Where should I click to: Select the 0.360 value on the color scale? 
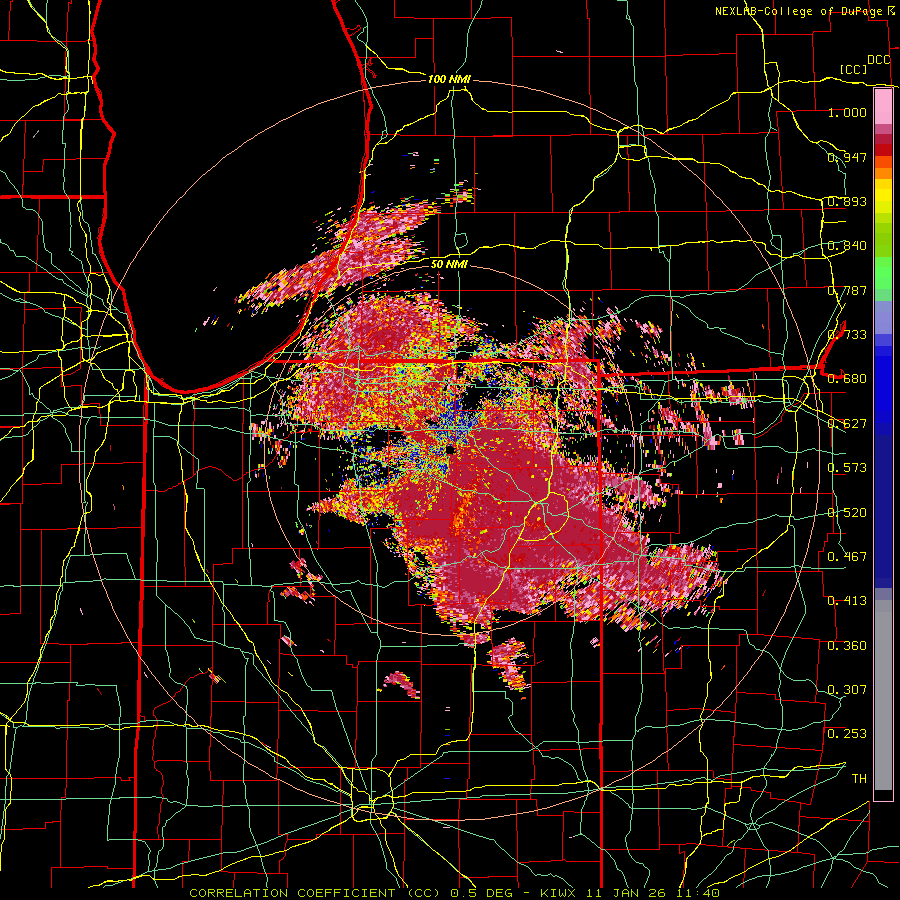coord(847,646)
